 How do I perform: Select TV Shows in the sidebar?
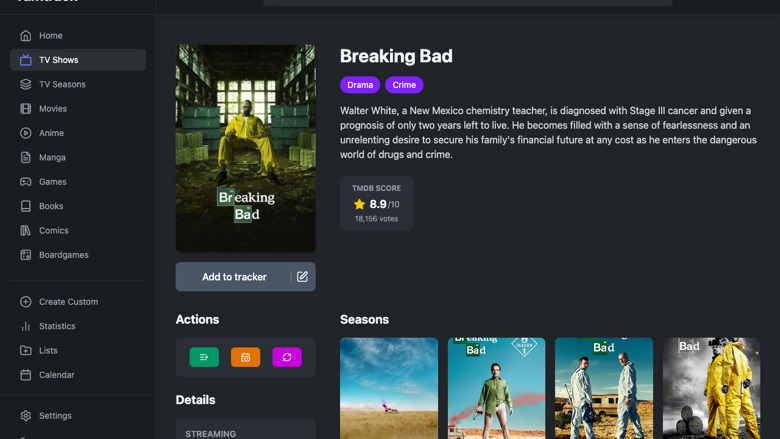click(78, 60)
